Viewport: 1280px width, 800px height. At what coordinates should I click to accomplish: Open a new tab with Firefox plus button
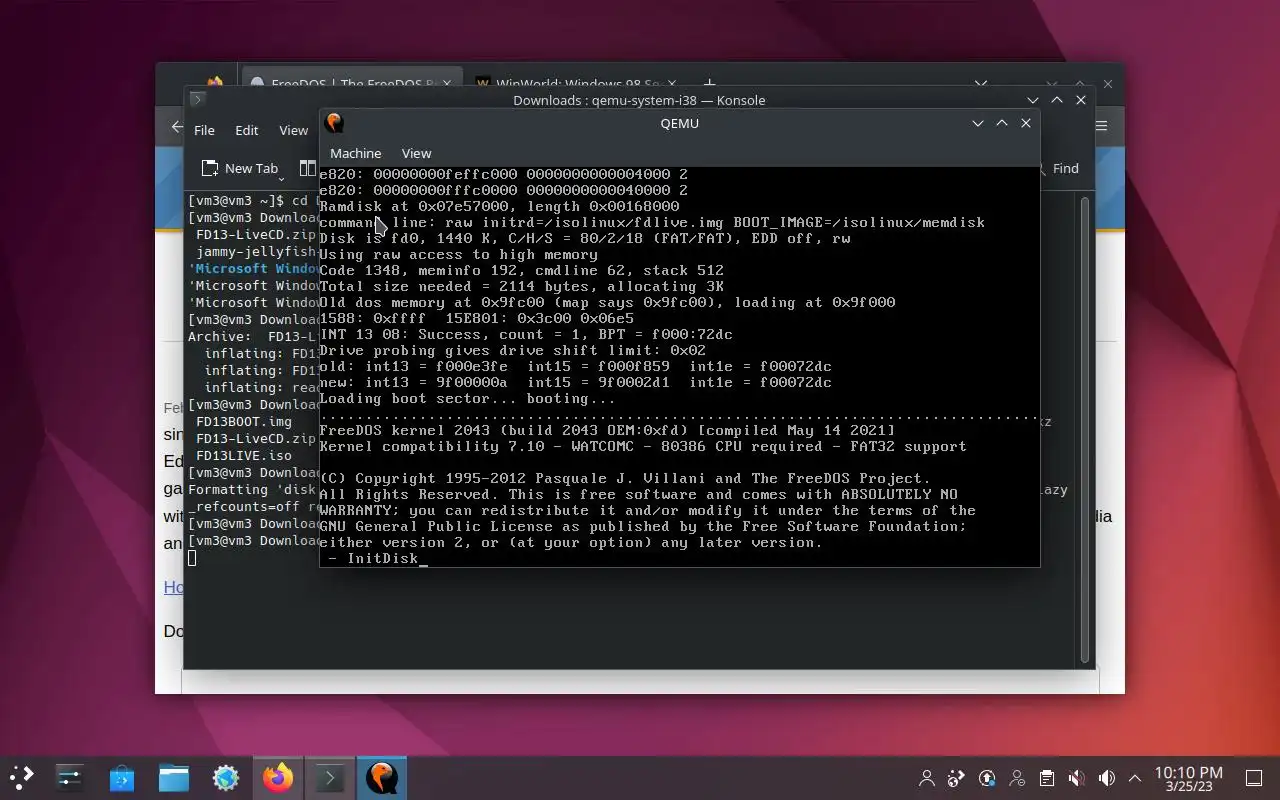tap(709, 84)
